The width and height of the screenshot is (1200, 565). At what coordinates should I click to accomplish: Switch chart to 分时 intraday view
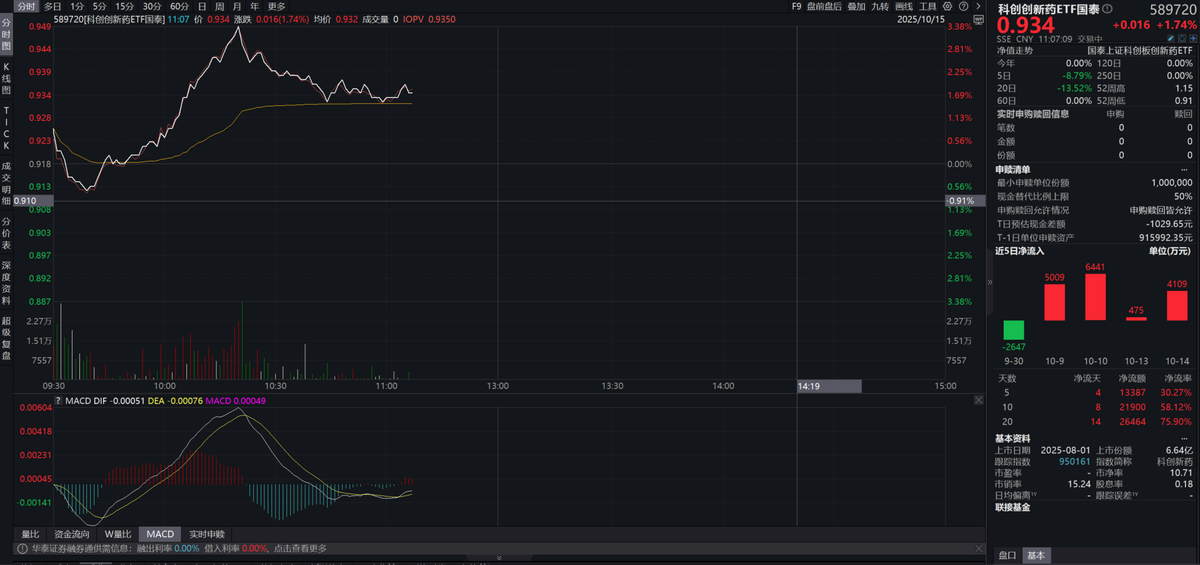[26, 6]
